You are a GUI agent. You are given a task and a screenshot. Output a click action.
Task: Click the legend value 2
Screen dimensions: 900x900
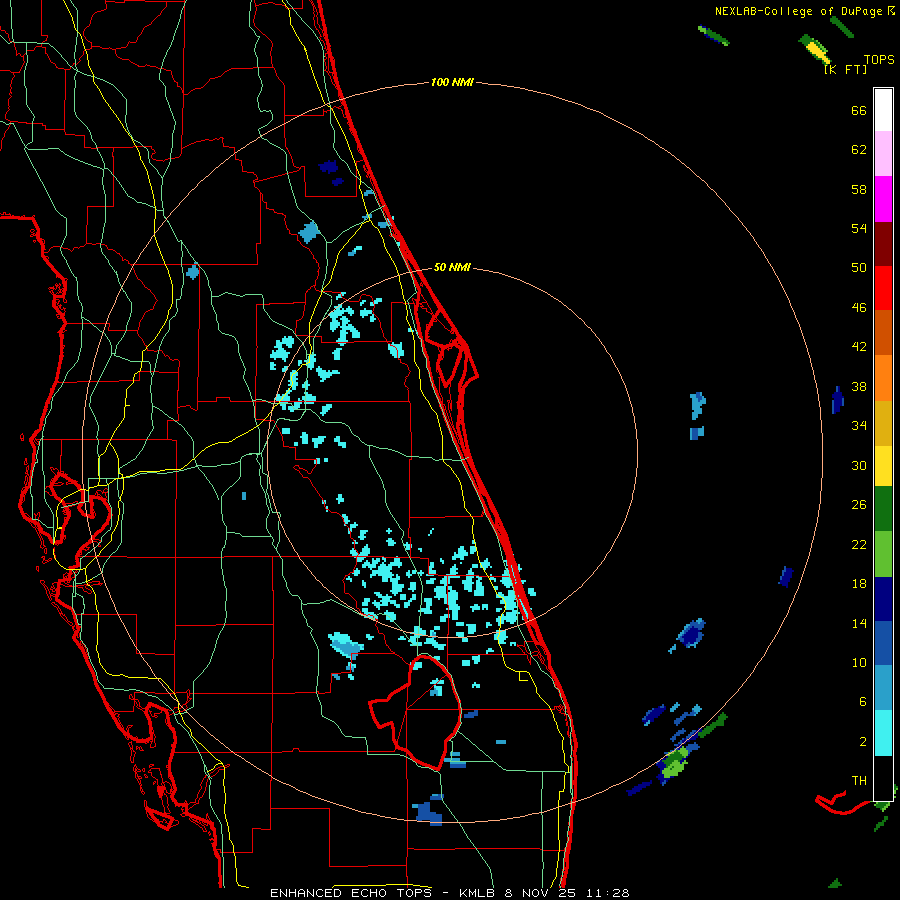click(863, 741)
